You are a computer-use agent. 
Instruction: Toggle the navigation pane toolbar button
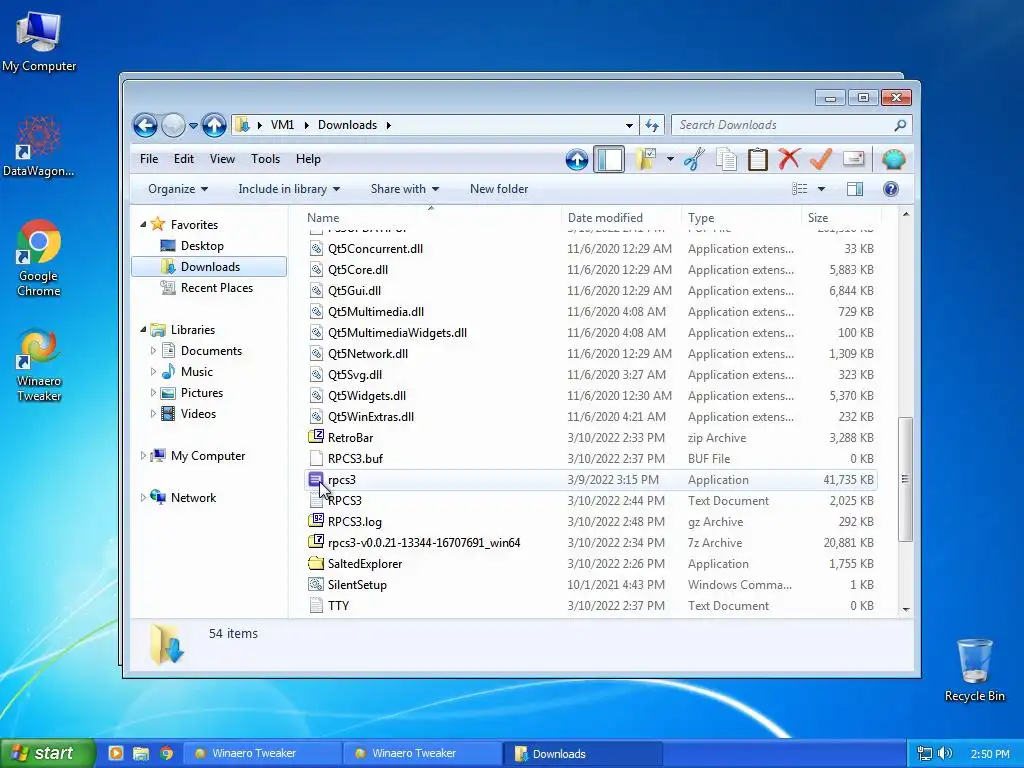point(609,159)
